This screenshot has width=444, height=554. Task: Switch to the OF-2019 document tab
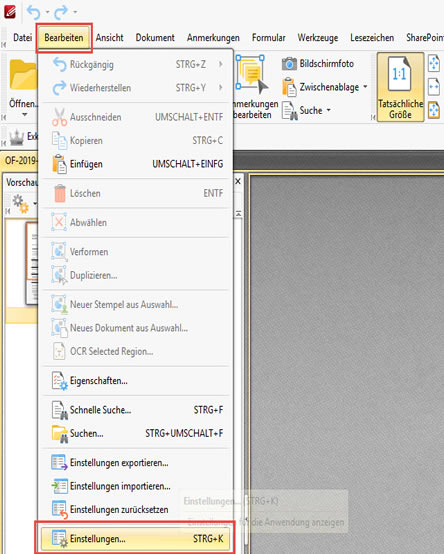[x=20, y=161]
